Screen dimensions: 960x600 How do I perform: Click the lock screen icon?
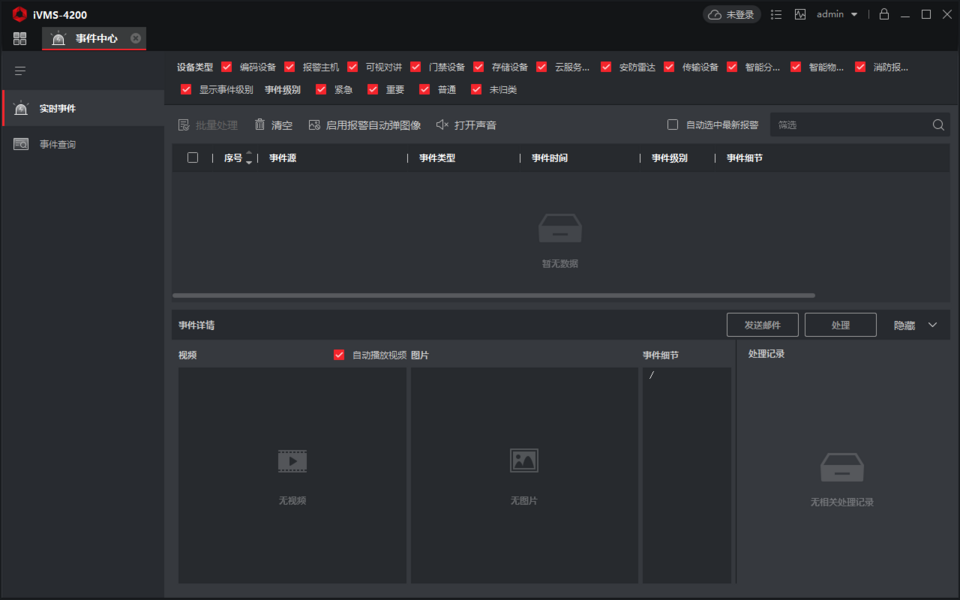[x=884, y=15]
